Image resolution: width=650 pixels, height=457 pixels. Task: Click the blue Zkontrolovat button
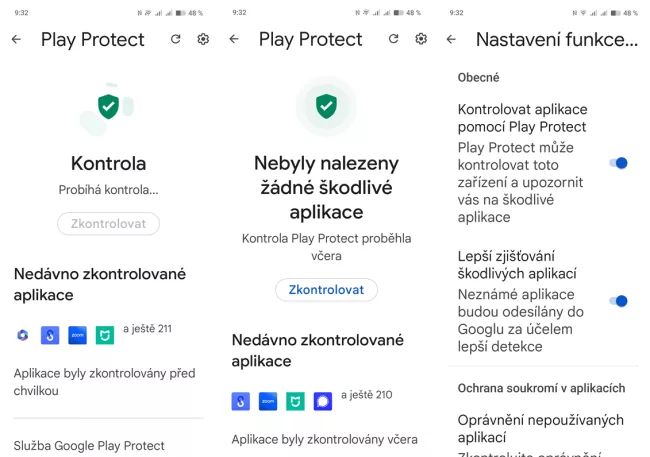(326, 290)
